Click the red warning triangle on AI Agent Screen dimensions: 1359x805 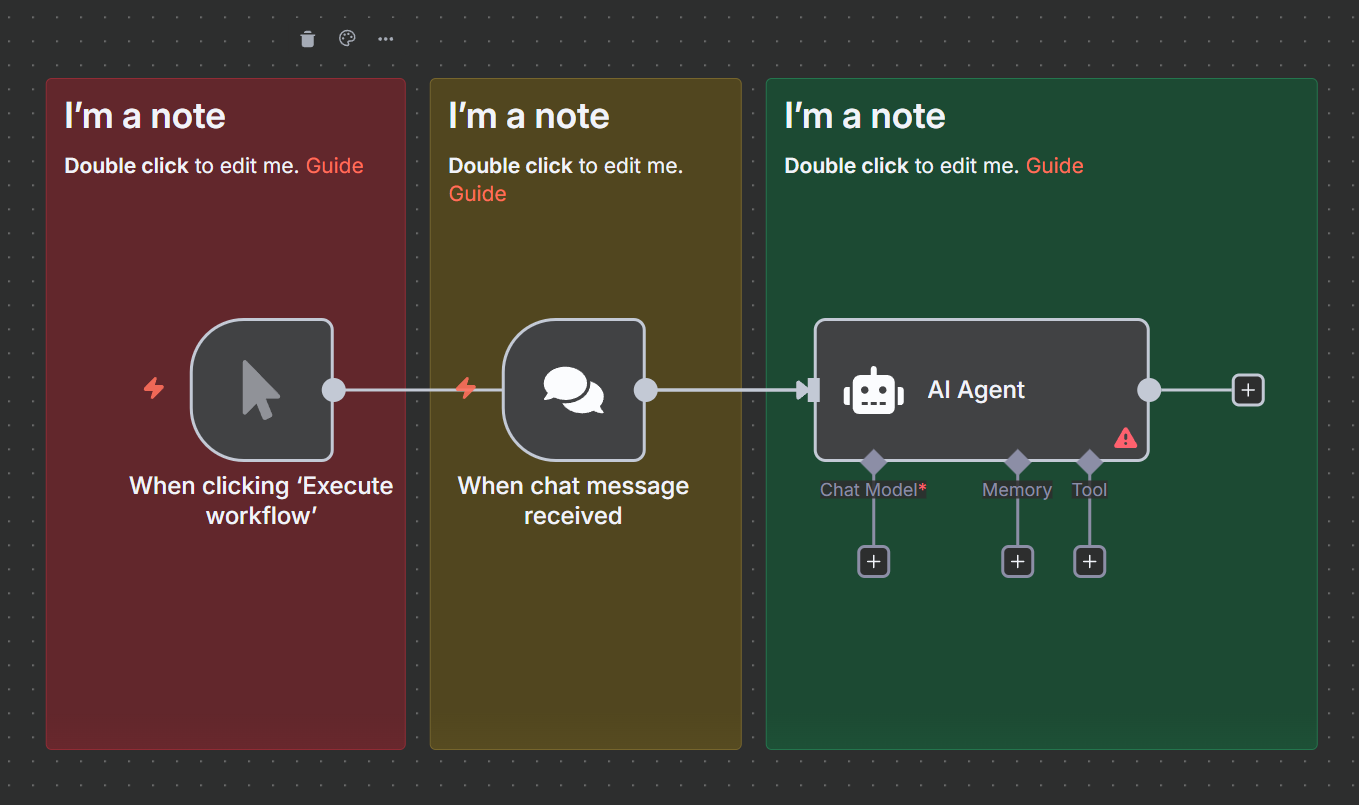[1125, 438]
